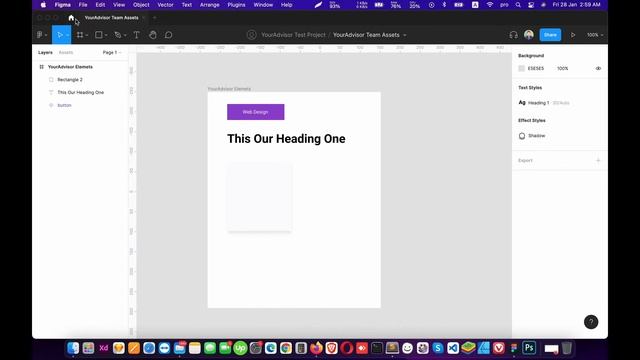Start audio conversation with headphones icon
The height and width of the screenshot is (360, 640).
[513, 35]
